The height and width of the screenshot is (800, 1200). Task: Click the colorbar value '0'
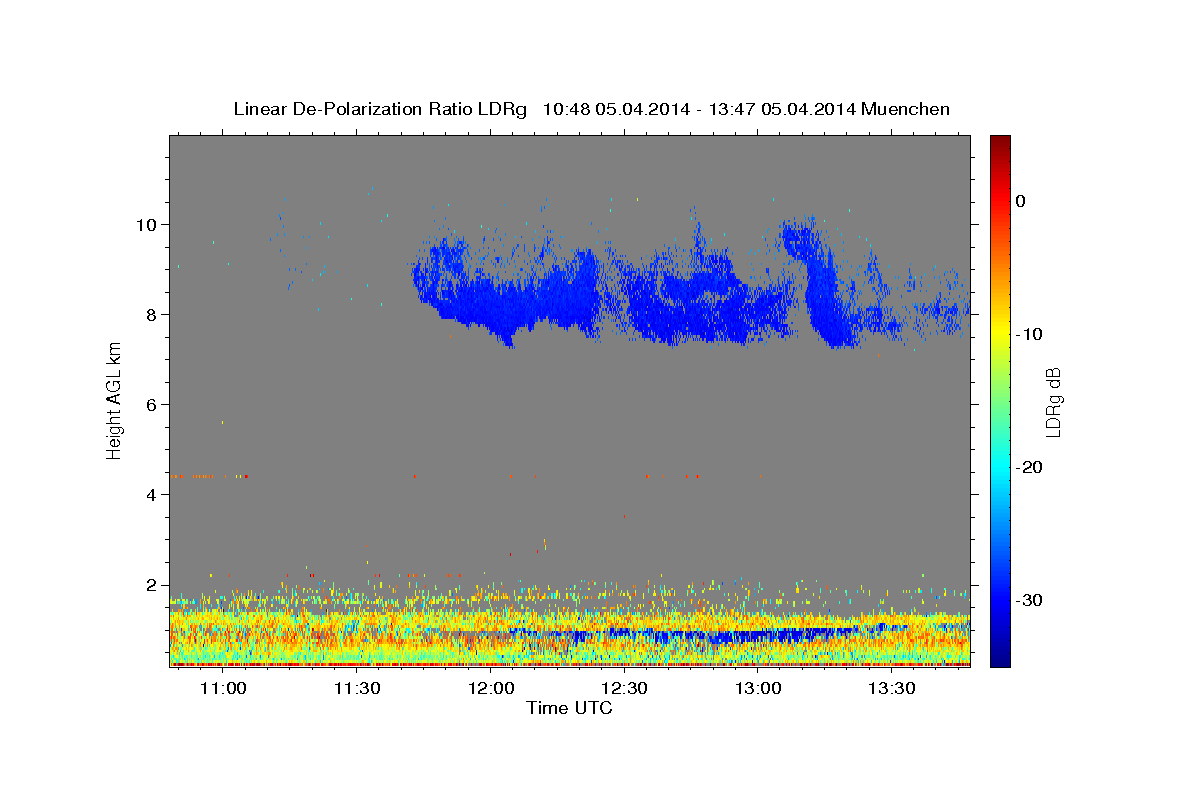[x=1021, y=201]
